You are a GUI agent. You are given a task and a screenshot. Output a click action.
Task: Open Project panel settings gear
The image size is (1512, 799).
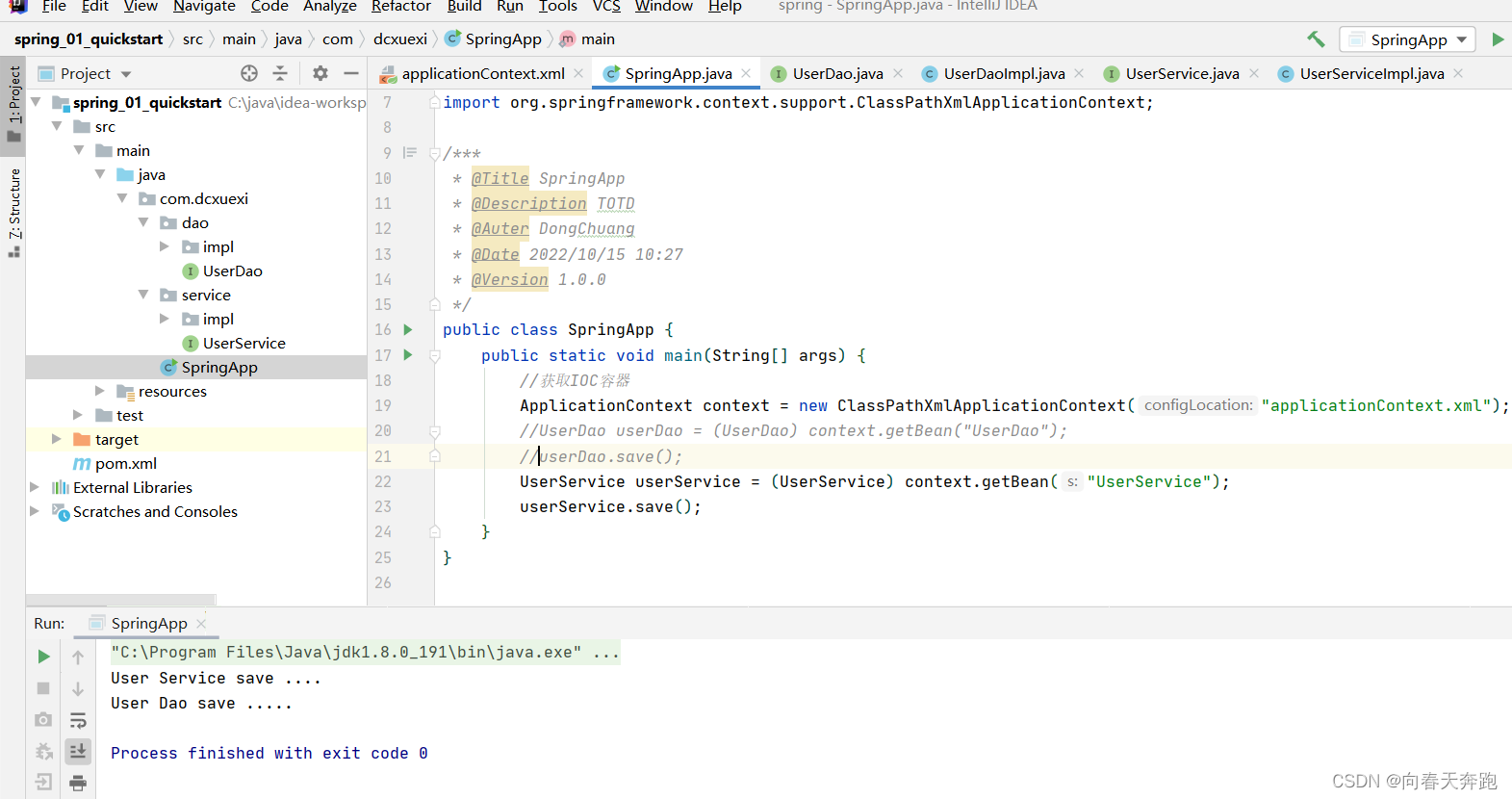[320, 73]
